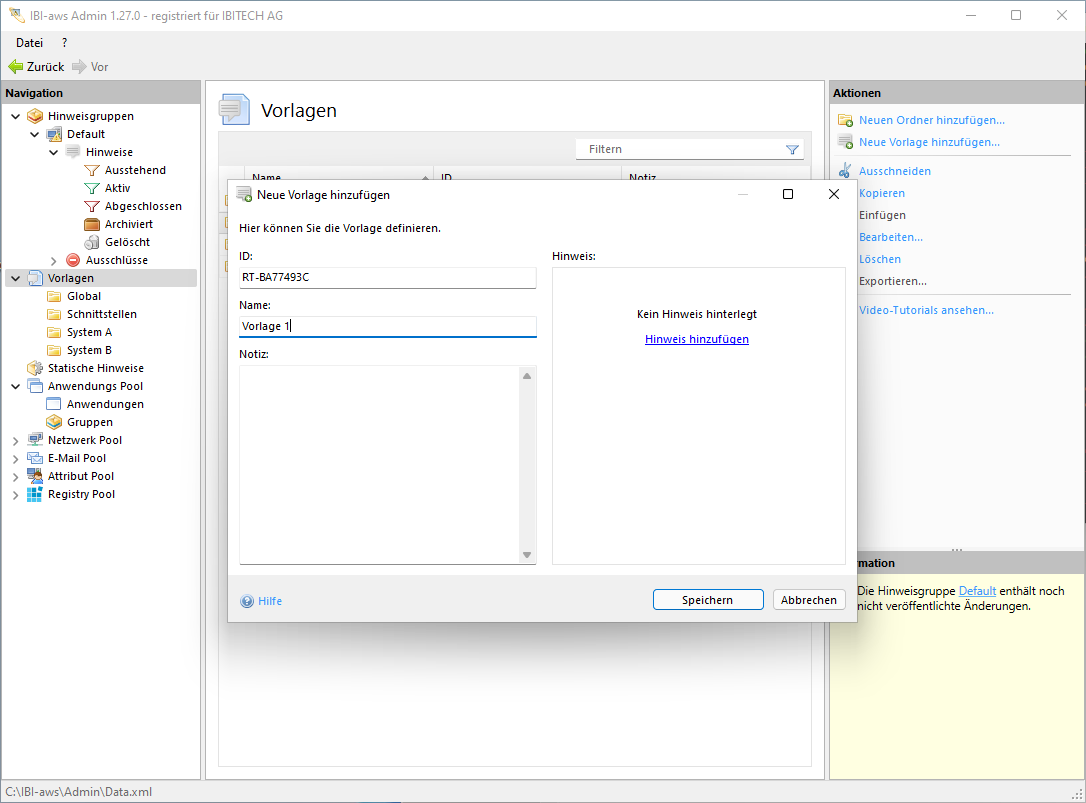
Task: Click the Archiviert box icon in navigation
Action: [92, 224]
